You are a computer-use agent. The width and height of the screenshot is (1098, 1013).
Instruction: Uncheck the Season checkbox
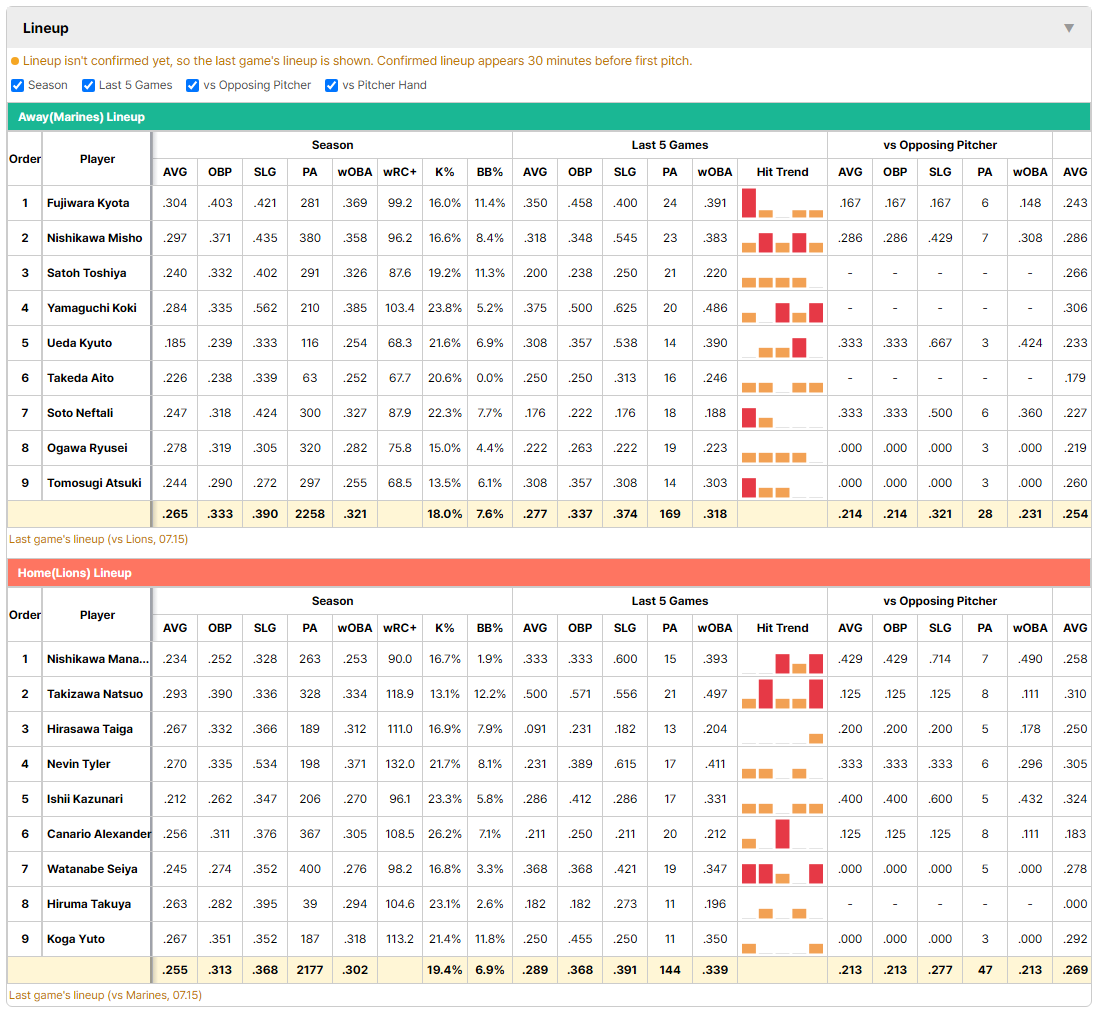(x=18, y=85)
